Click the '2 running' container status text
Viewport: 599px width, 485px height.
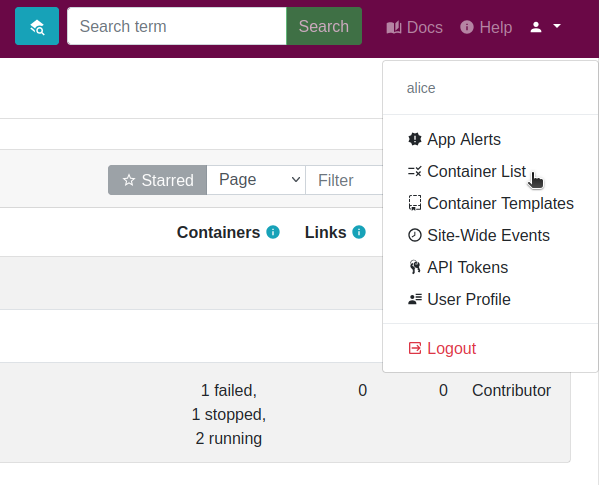(x=229, y=438)
